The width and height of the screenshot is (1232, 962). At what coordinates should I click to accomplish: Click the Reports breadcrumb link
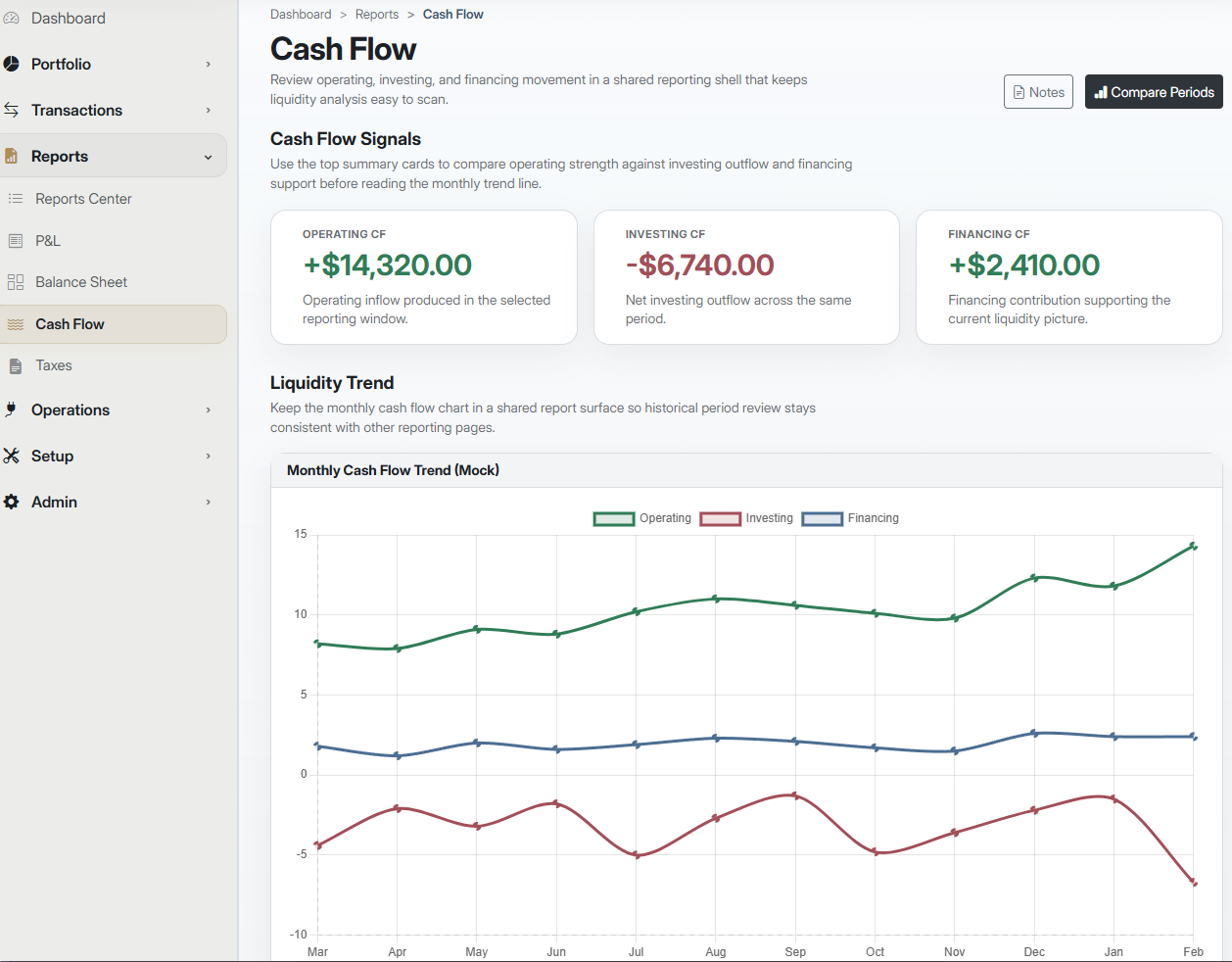[377, 14]
